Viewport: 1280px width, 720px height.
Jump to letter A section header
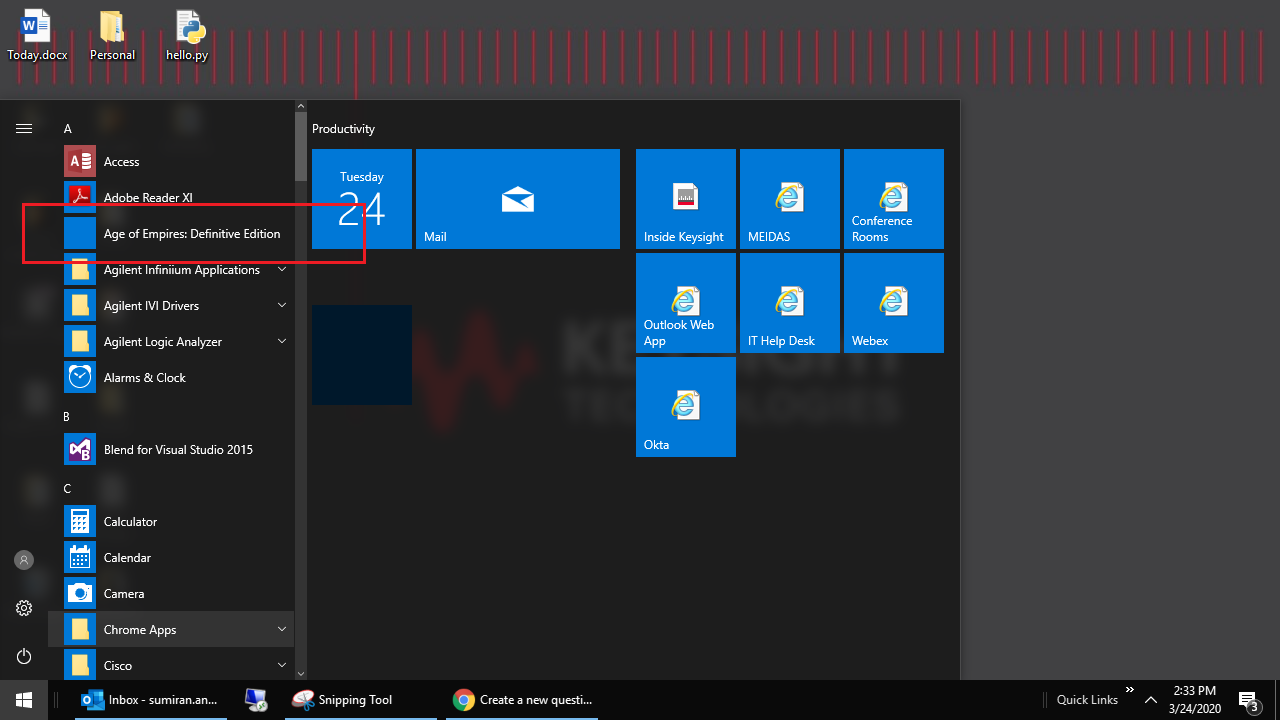[x=68, y=129]
